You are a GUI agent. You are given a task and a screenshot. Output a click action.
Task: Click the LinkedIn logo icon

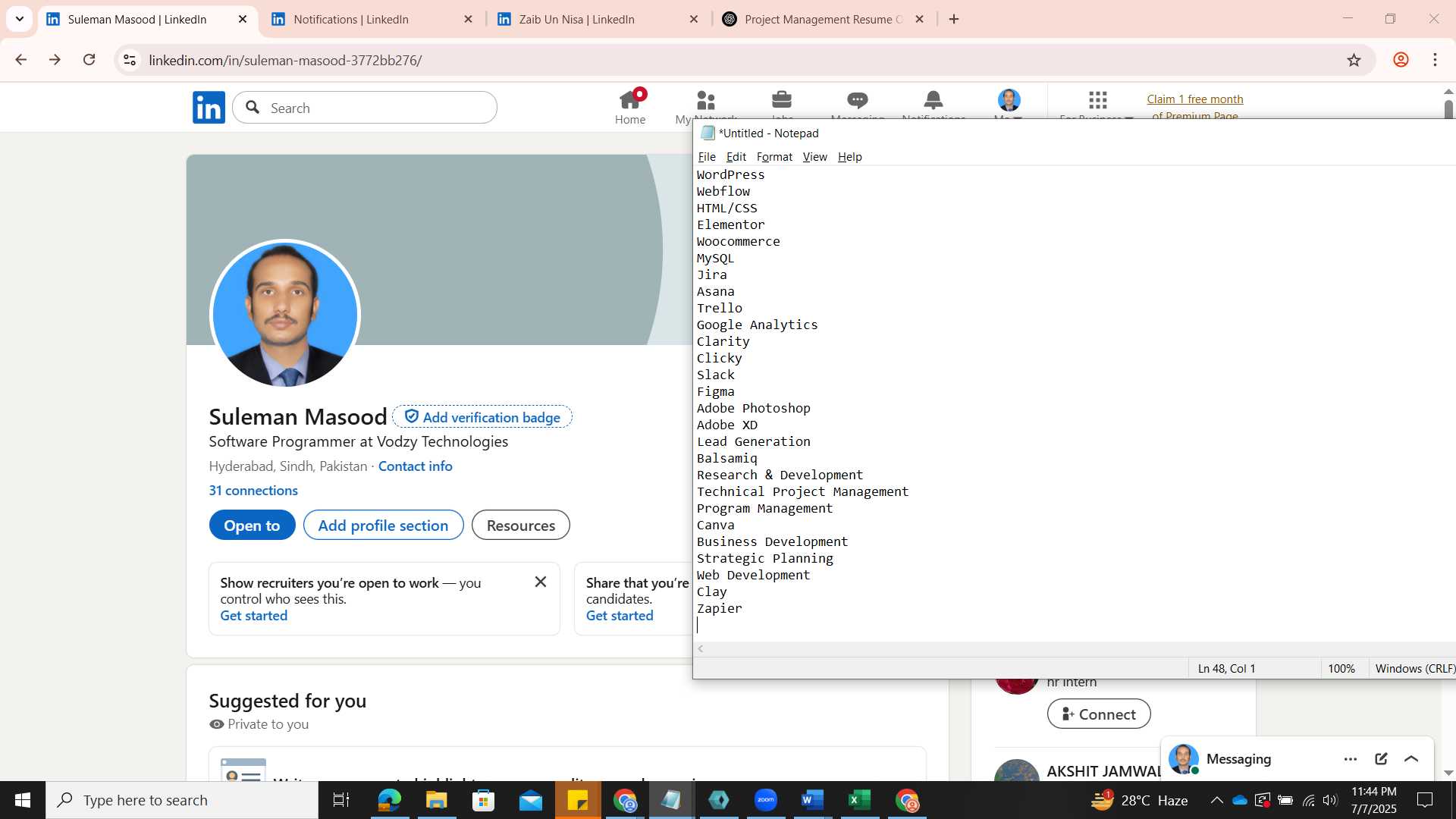click(x=209, y=108)
